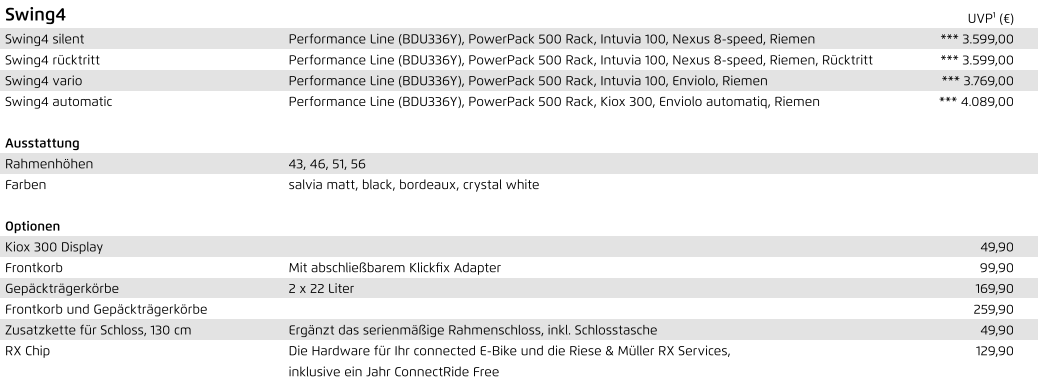Image resolution: width=1038 pixels, height=379 pixels.
Task: Click the Ausstattung section heading
Action: 42,143
